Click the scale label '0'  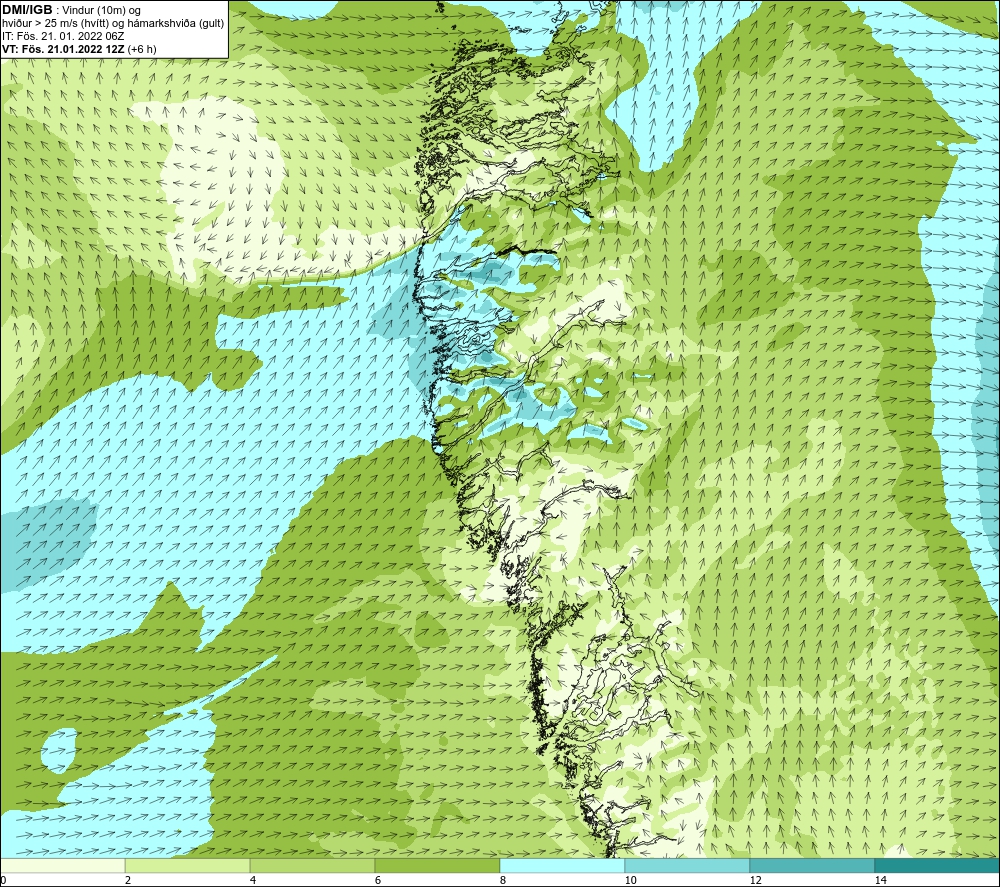pyautogui.click(x=3, y=881)
